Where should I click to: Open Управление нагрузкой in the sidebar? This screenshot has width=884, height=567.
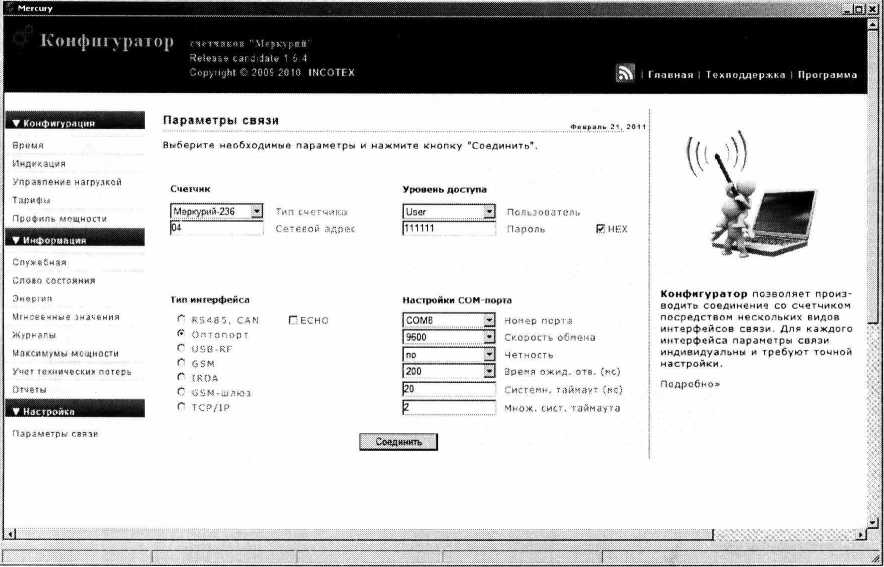tap(67, 182)
